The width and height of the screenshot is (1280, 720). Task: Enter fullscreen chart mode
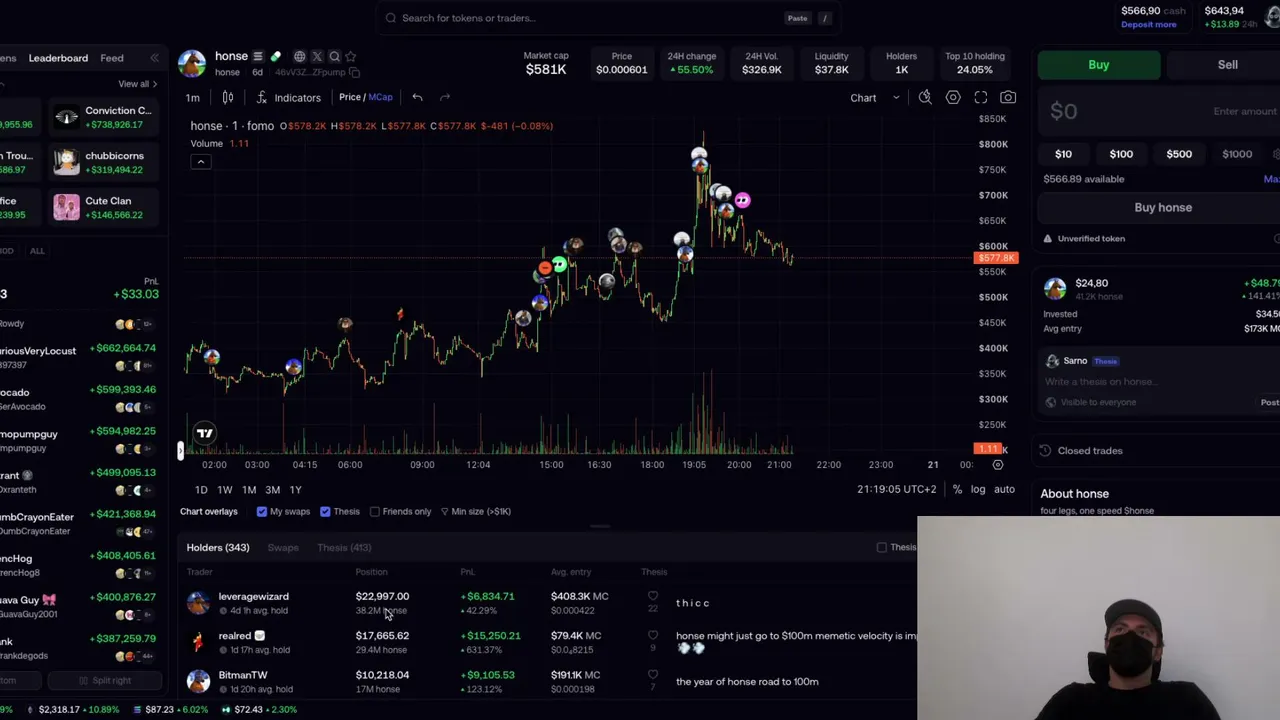(981, 97)
